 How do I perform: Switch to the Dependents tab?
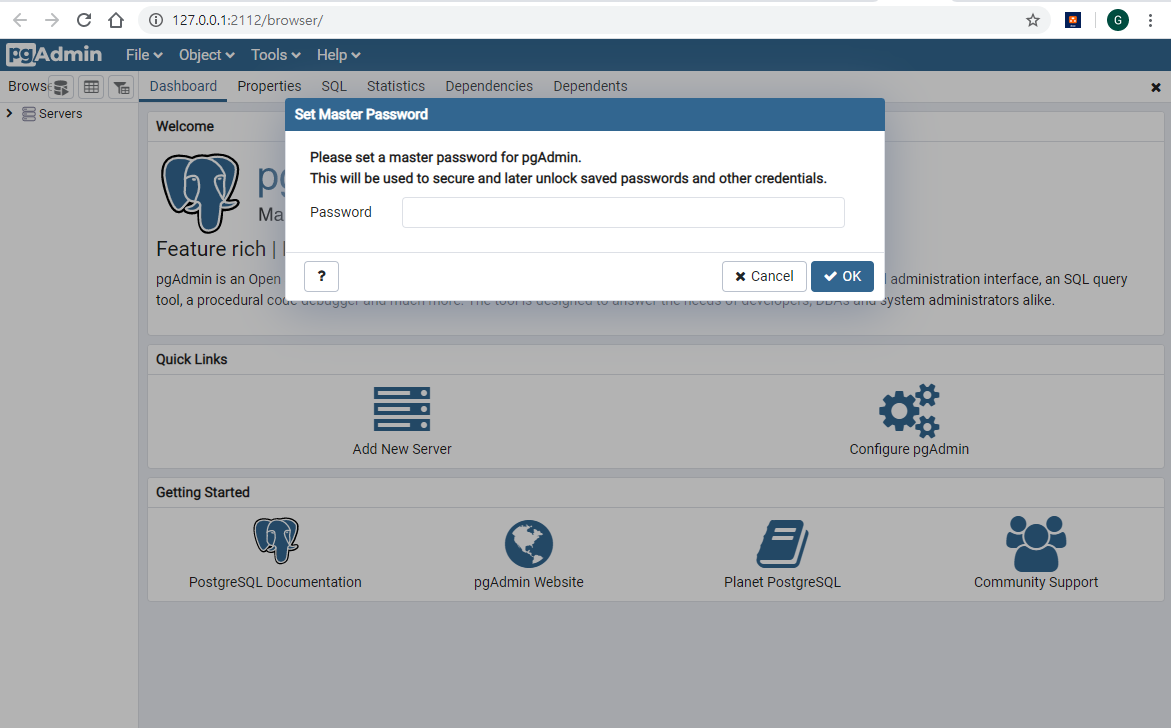(x=590, y=86)
